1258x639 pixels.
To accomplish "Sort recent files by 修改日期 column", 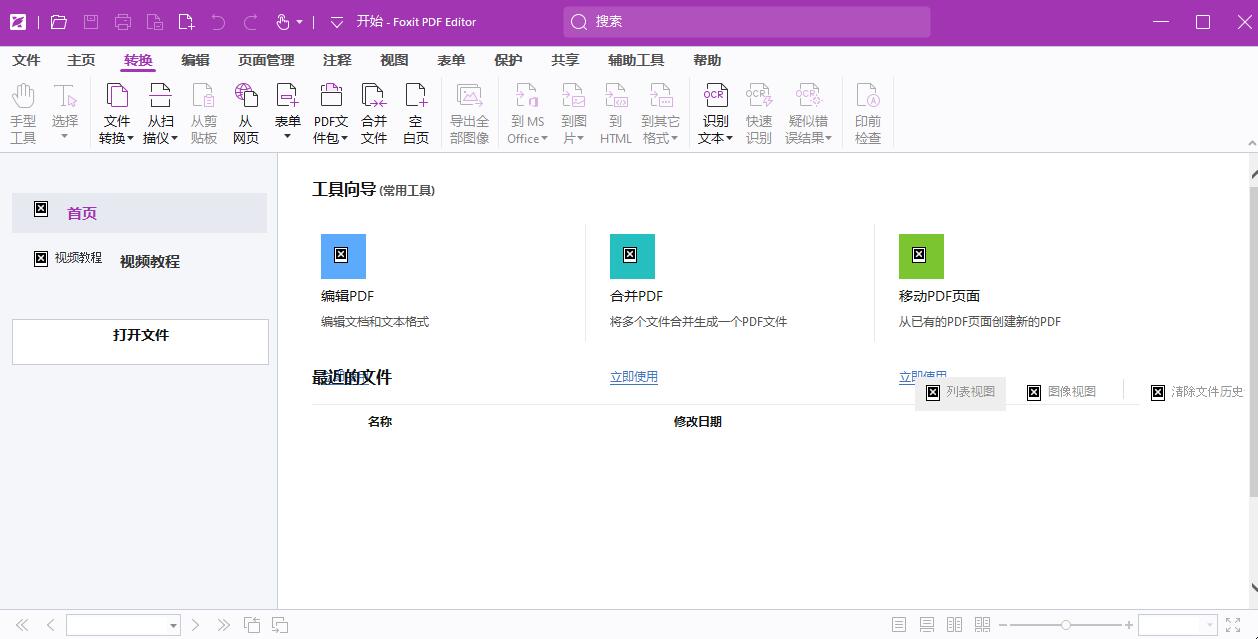I will coord(697,421).
